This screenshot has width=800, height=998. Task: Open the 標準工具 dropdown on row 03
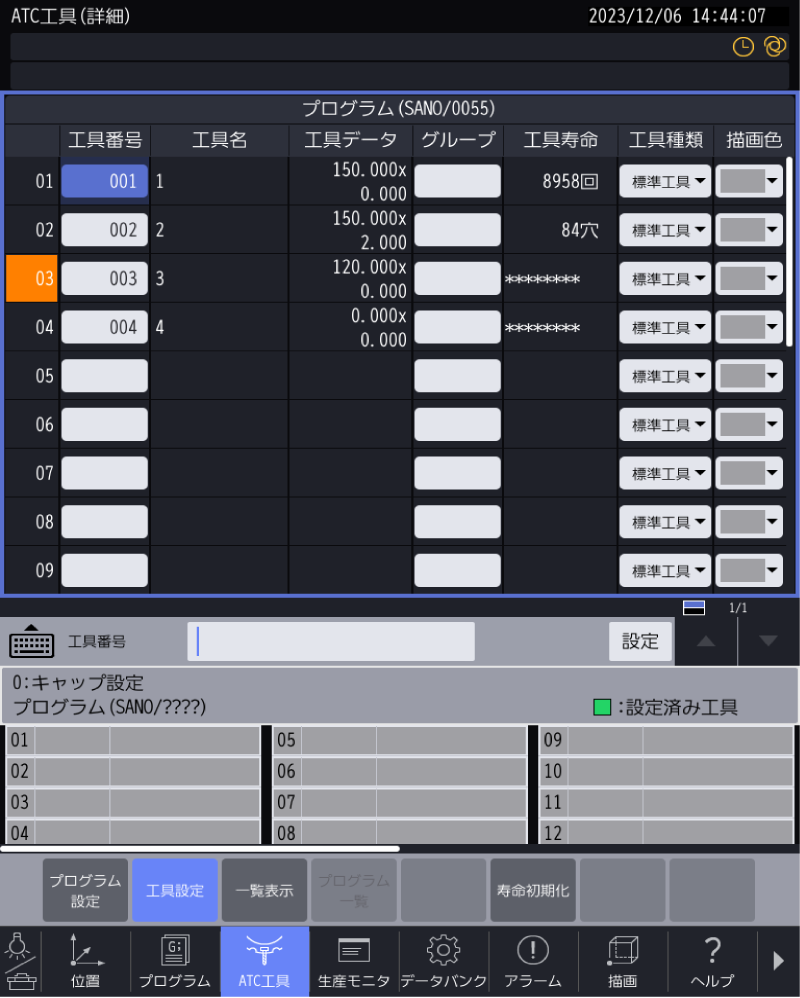[x=664, y=278]
